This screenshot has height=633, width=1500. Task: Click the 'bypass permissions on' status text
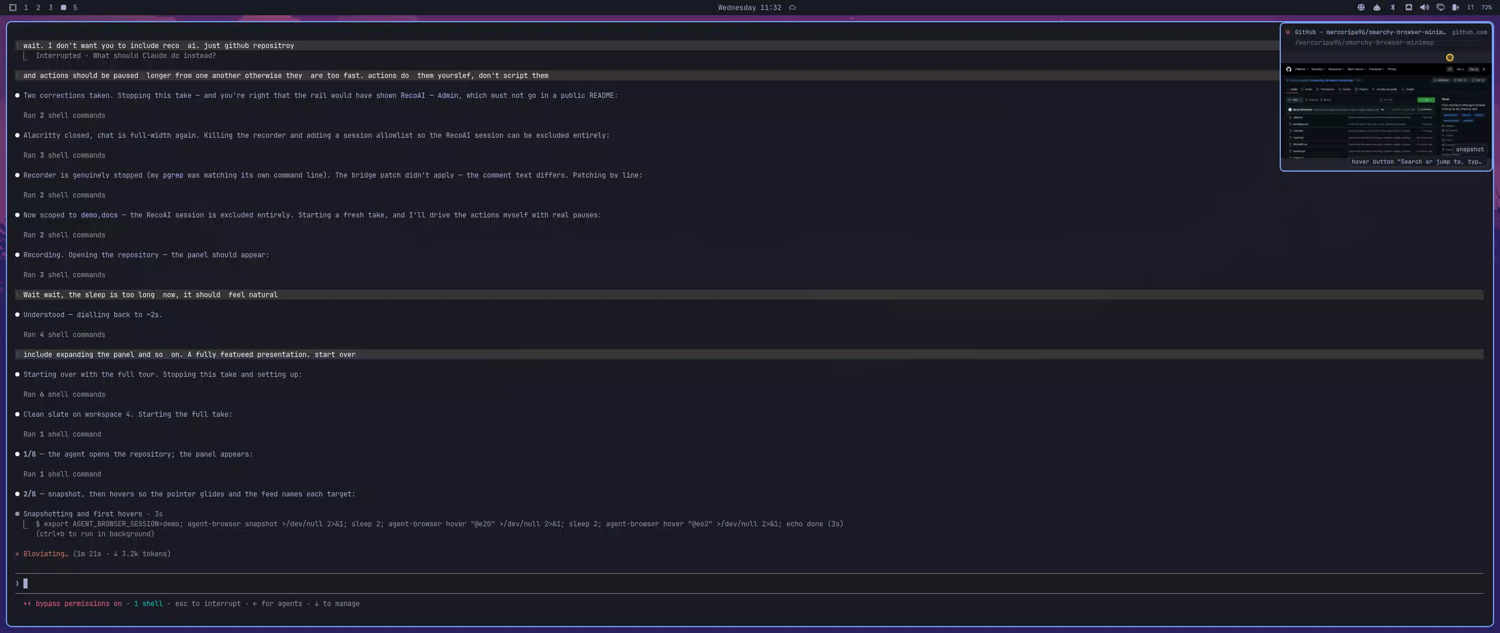(78, 603)
